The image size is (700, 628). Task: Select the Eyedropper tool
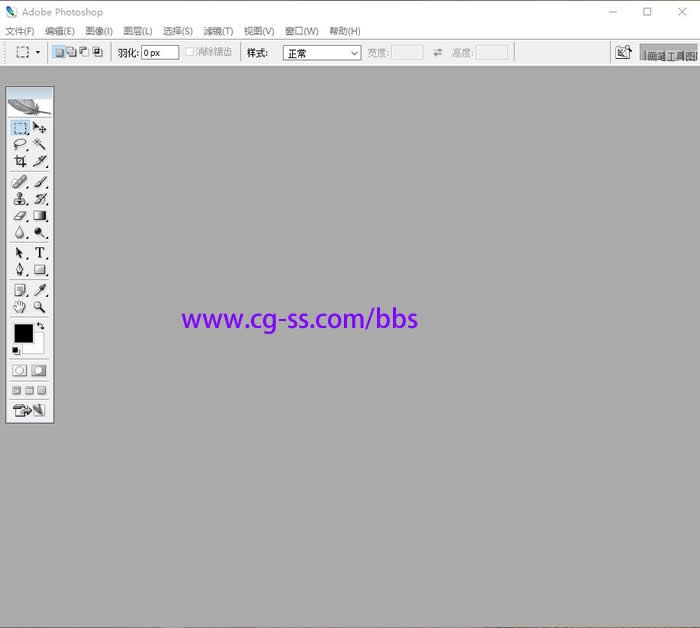(40, 290)
